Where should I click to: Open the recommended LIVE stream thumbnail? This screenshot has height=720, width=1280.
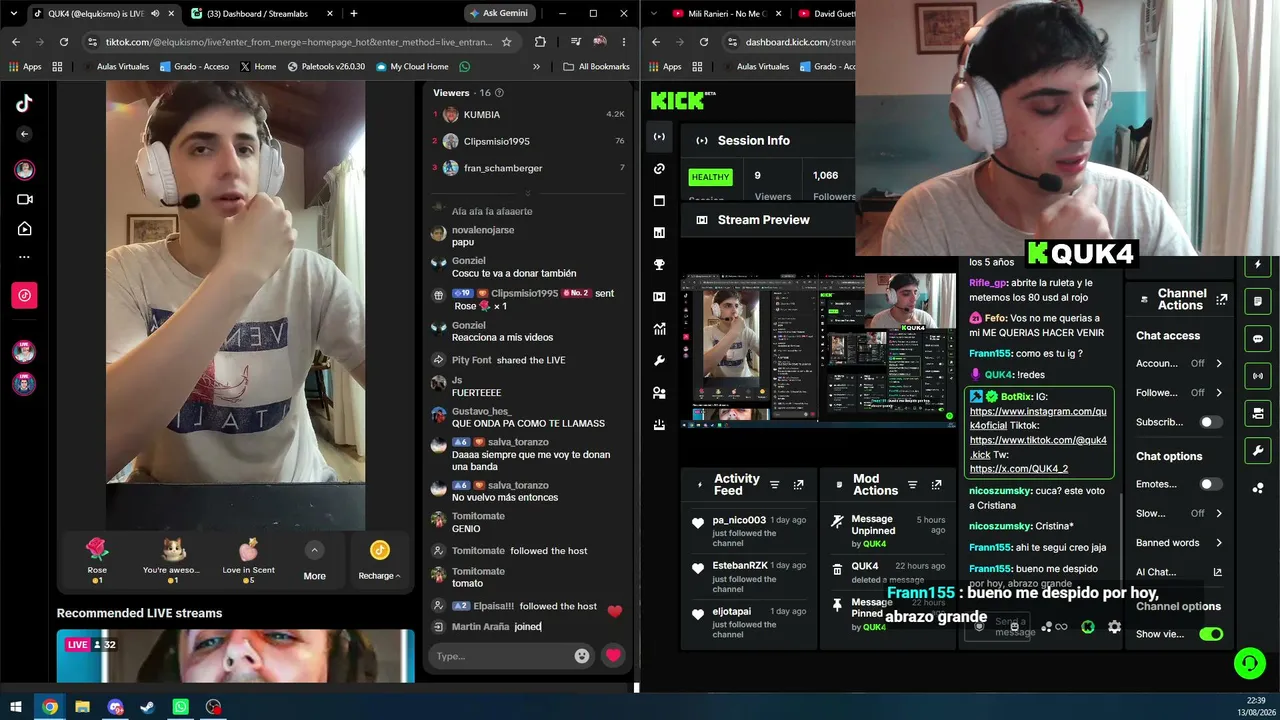[235, 656]
